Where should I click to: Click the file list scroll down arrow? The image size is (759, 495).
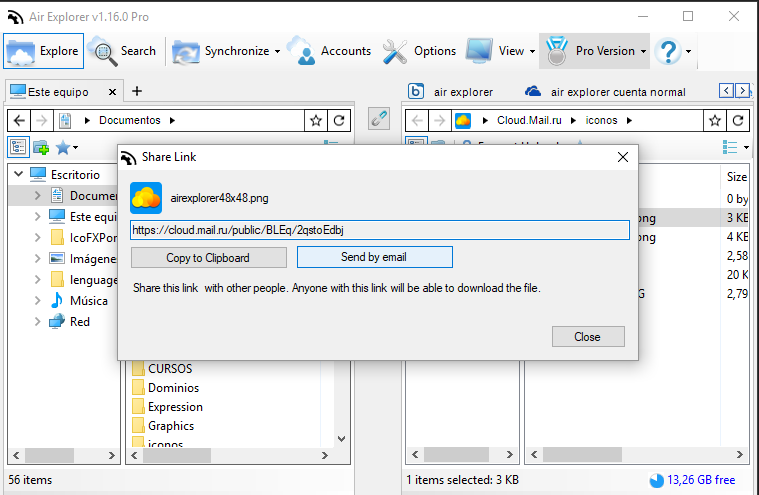pos(341,438)
